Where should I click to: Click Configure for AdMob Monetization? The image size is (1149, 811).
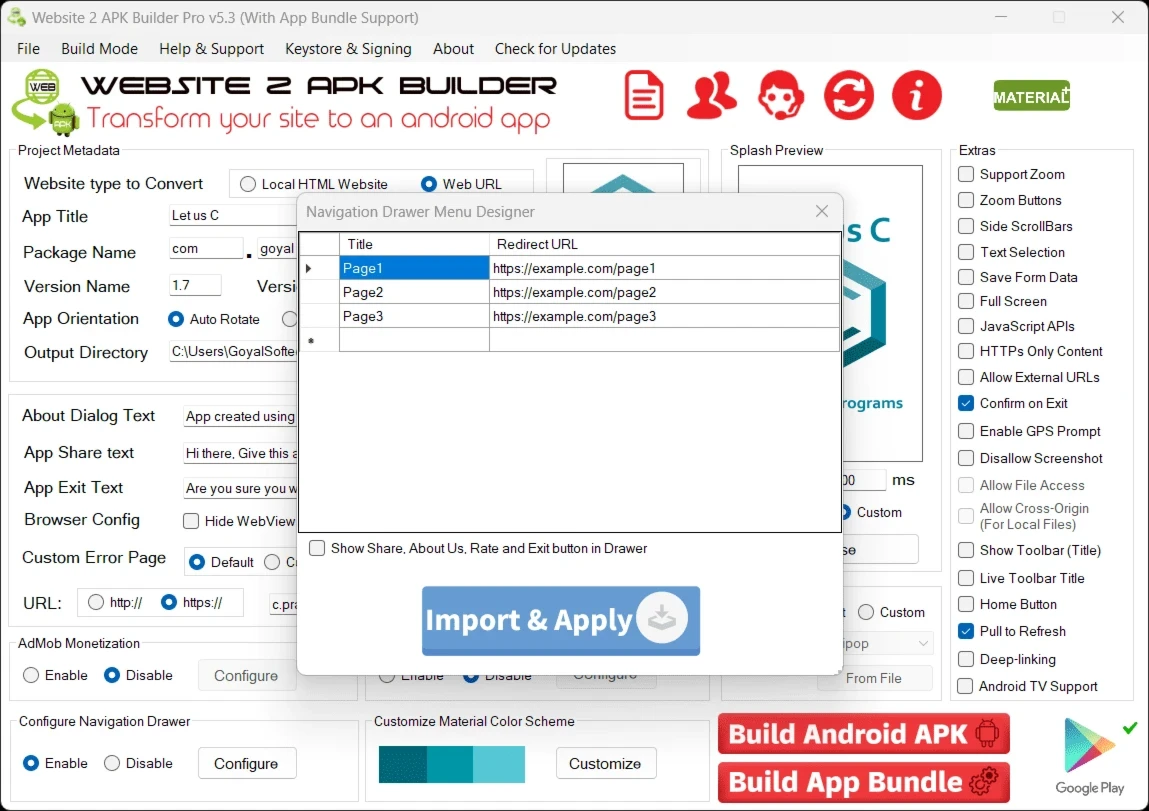click(247, 675)
